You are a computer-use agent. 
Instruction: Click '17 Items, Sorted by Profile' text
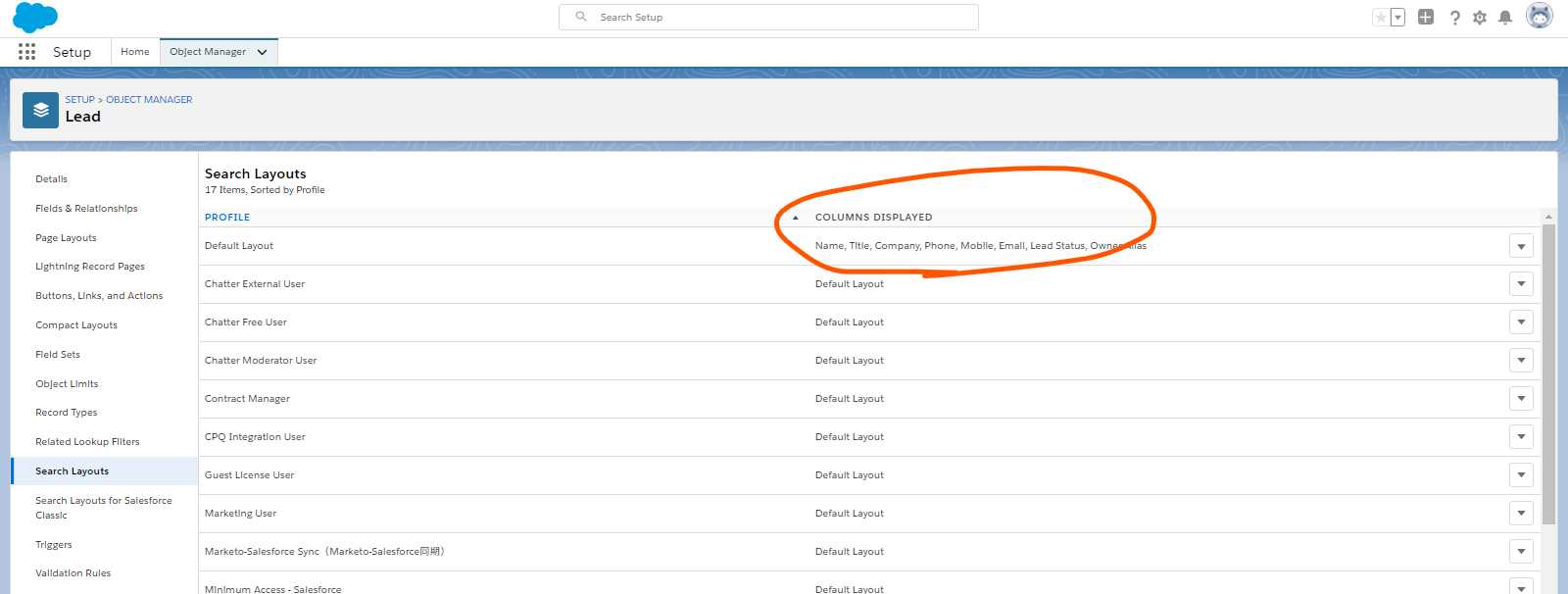265,190
